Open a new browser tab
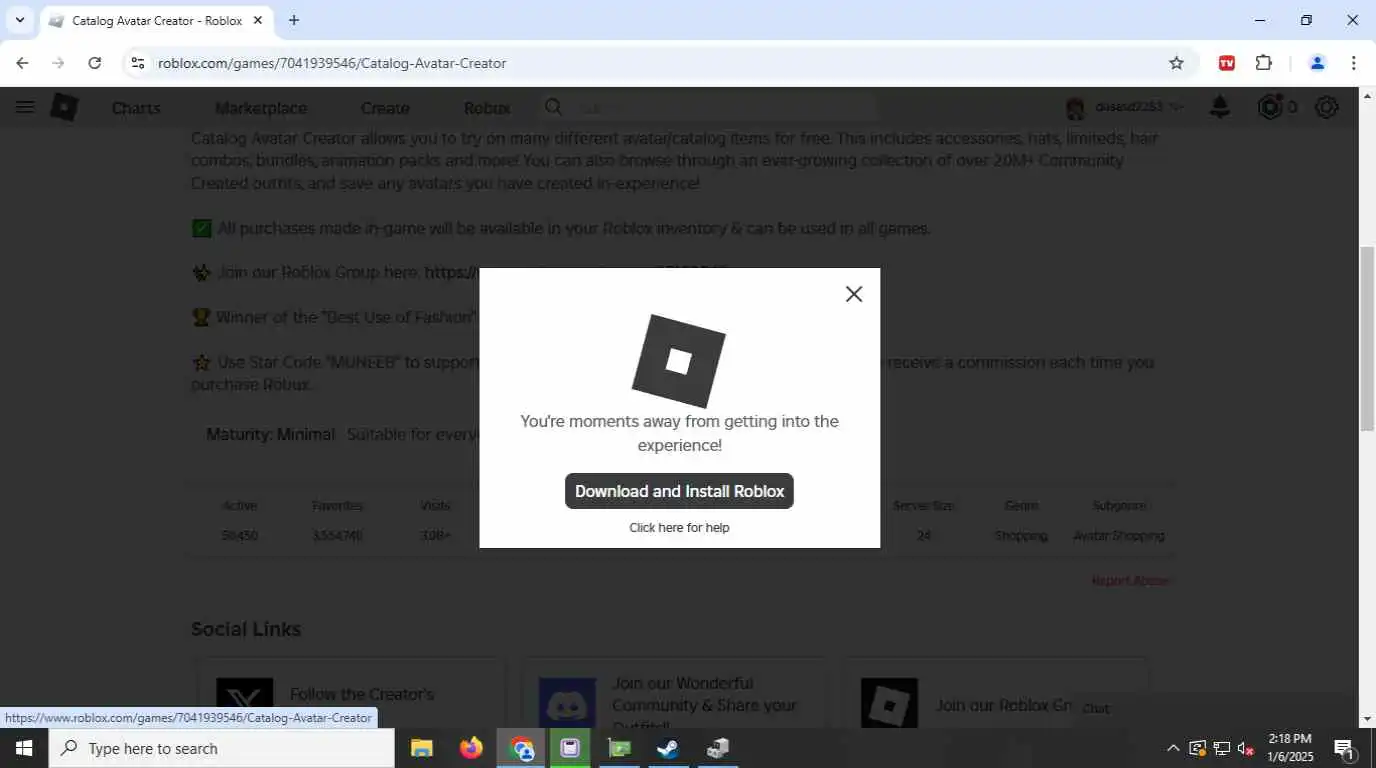Viewport: 1376px width, 768px height. tap(294, 20)
